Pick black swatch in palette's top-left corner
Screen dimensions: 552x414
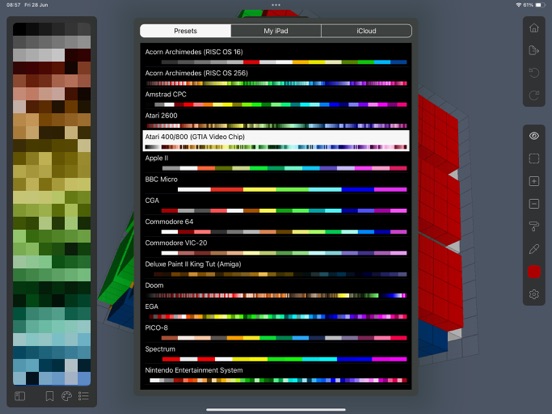[19, 29]
